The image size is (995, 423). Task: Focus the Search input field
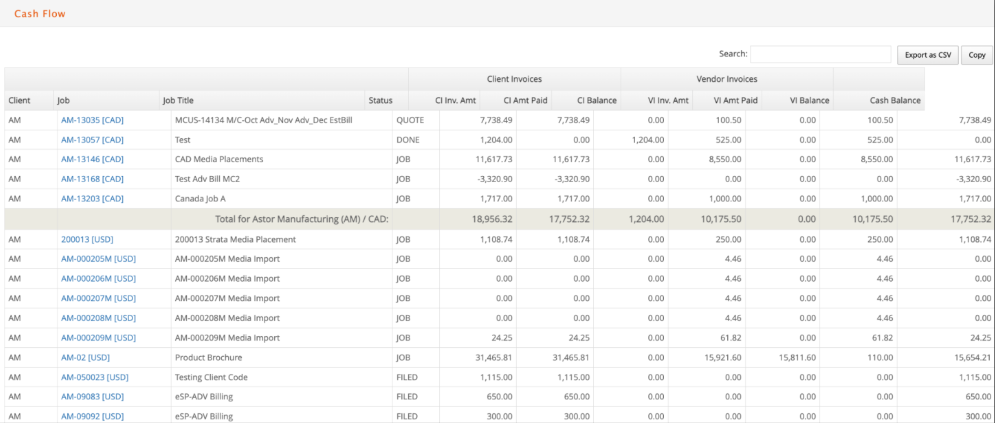point(820,54)
